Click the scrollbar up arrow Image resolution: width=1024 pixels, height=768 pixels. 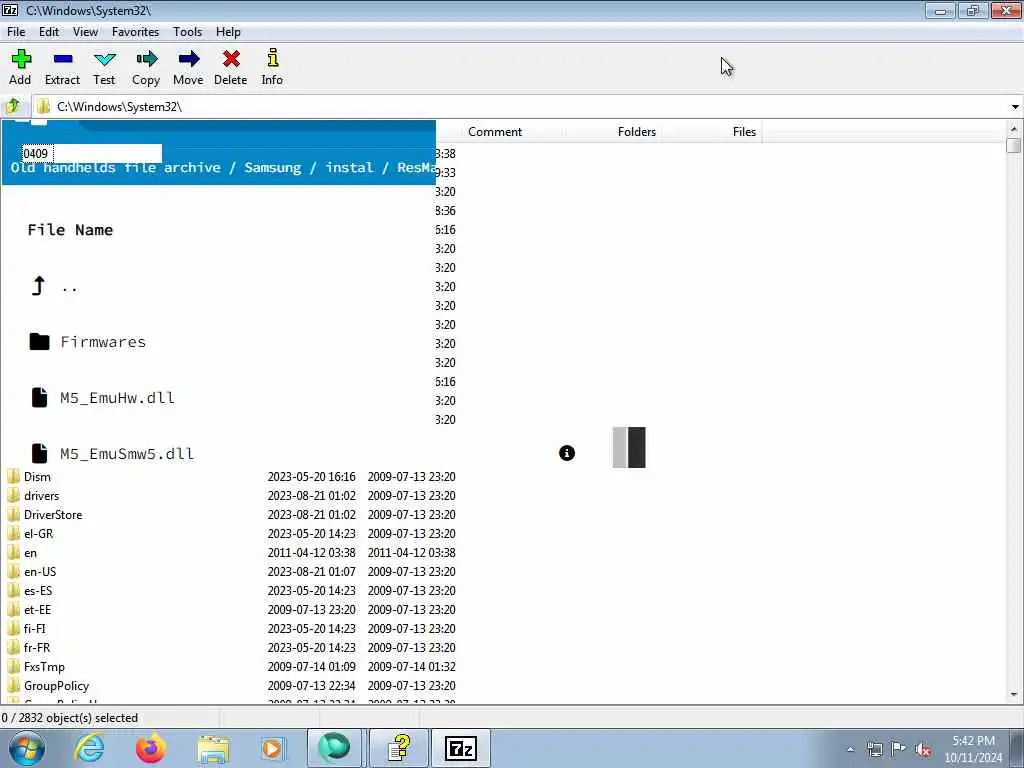(x=1014, y=128)
